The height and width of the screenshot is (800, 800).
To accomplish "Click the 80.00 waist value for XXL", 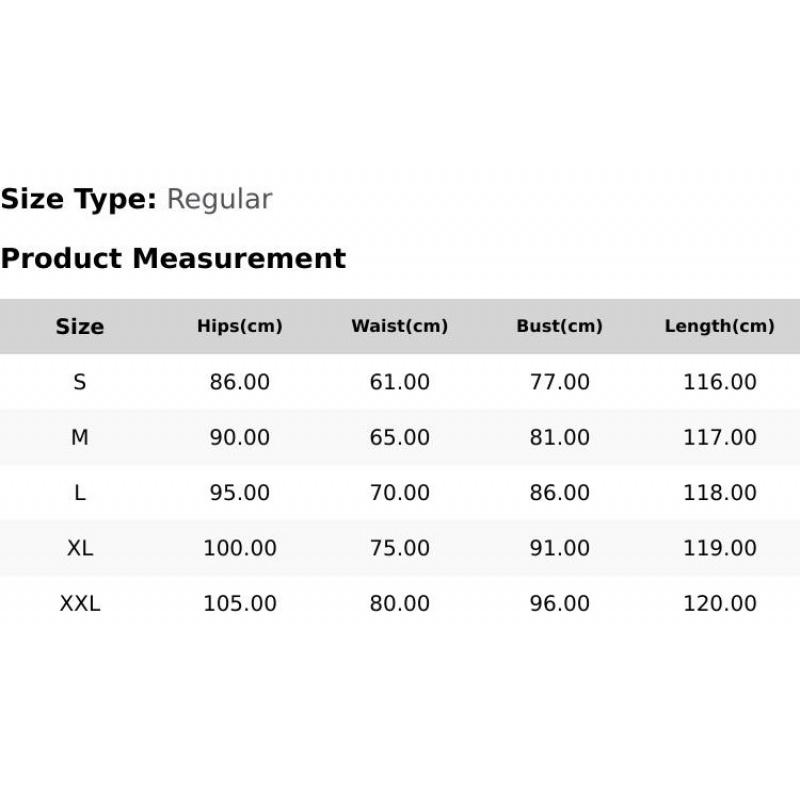I will pos(400,604).
